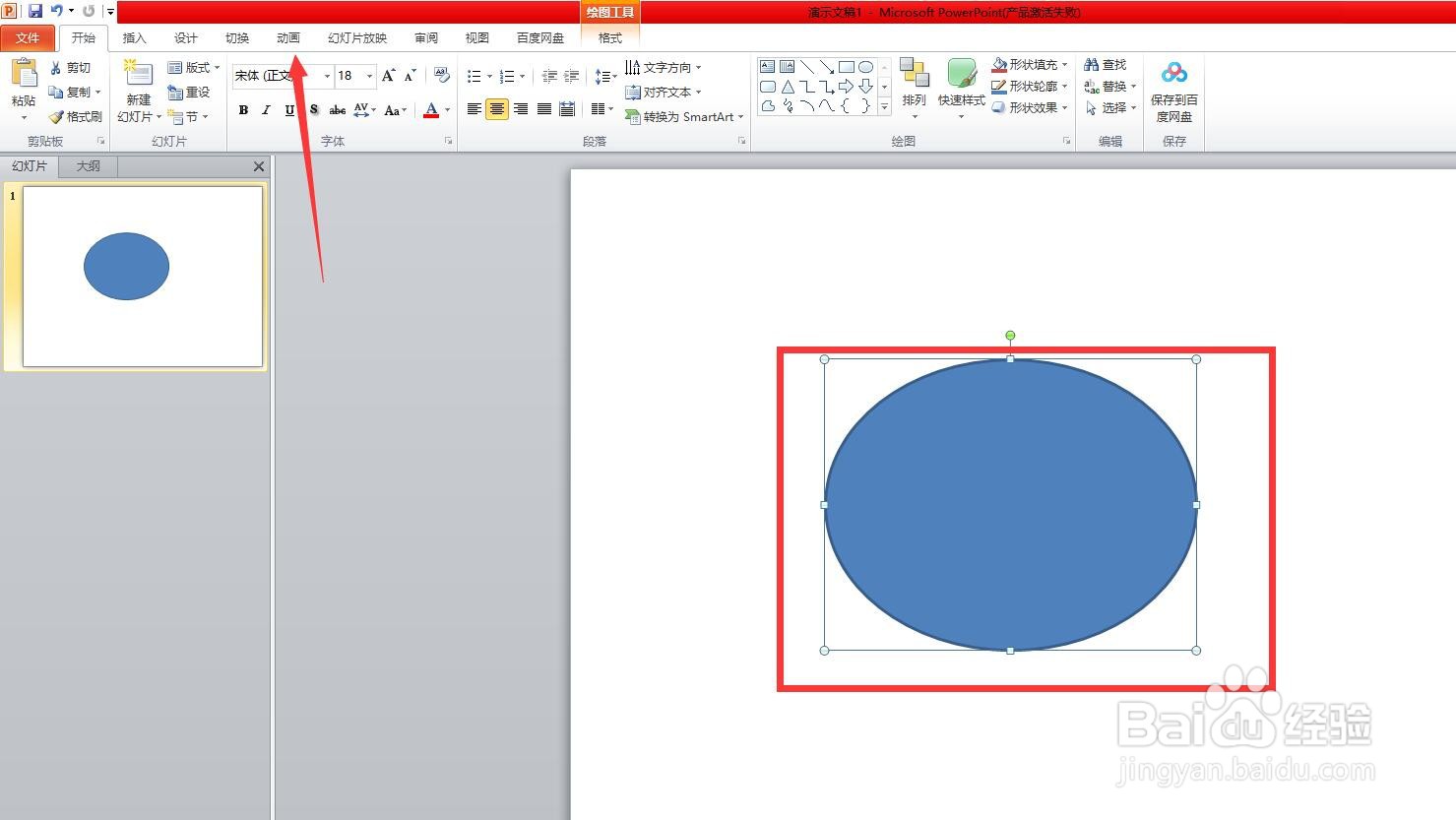The image size is (1456, 820).
Task: Click the Reset (重设) slide button
Action: pyautogui.click(x=189, y=92)
